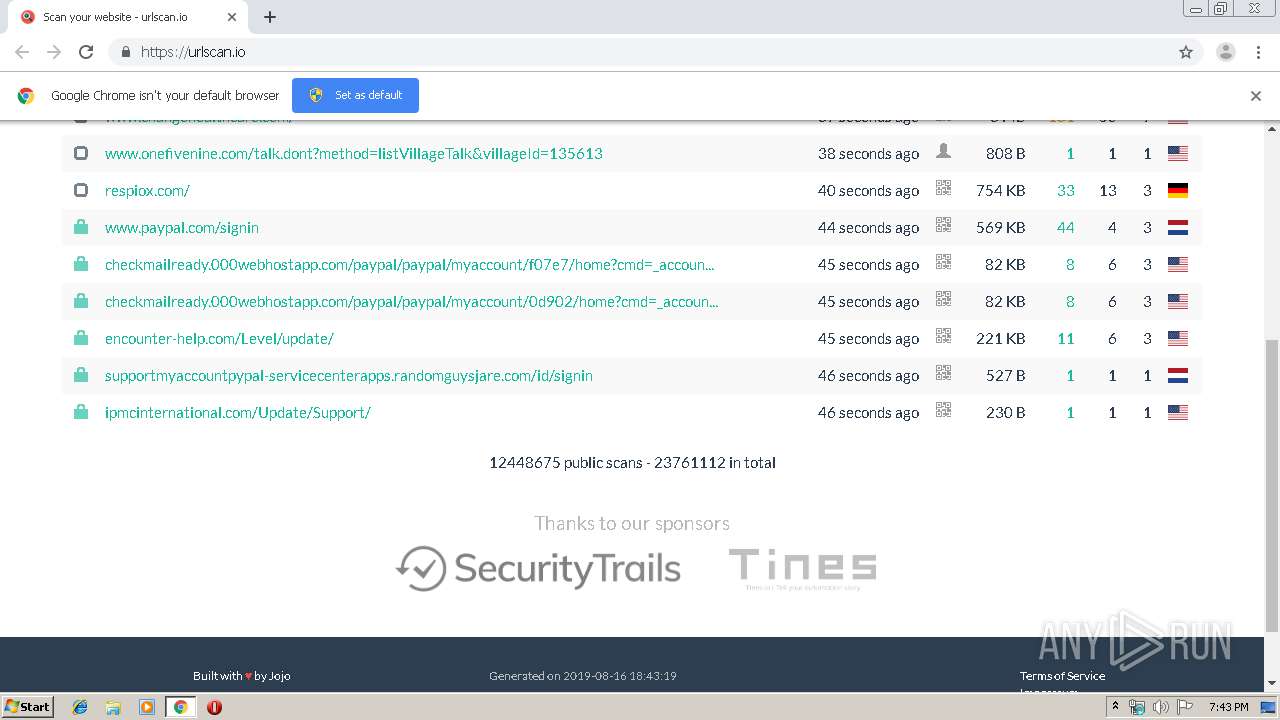Click the QR icon in the paypal.com row

coord(943,225)
